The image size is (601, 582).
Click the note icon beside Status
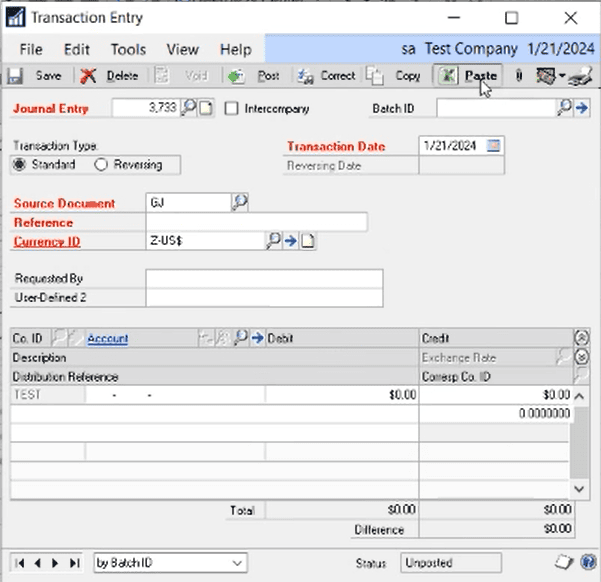pyautogui.click(x=564, y=563)
